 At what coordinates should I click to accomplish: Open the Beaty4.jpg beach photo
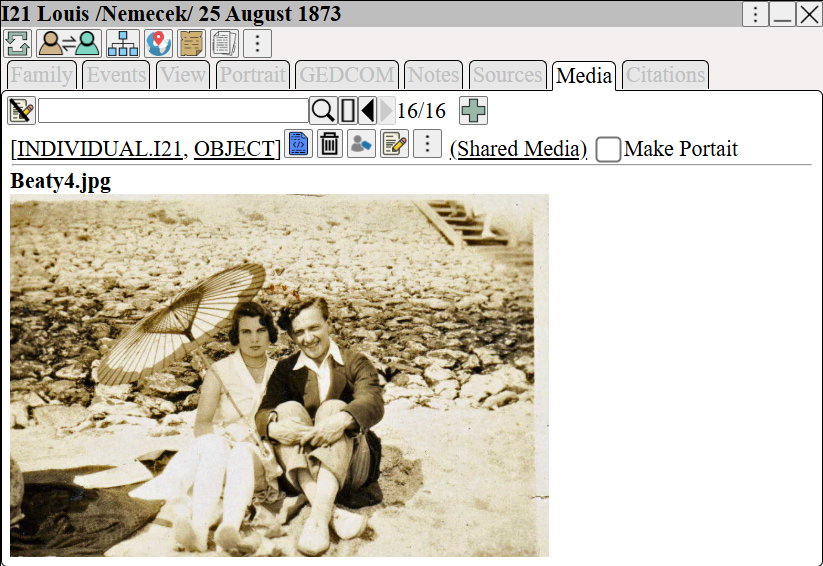(x=279, y=375)
